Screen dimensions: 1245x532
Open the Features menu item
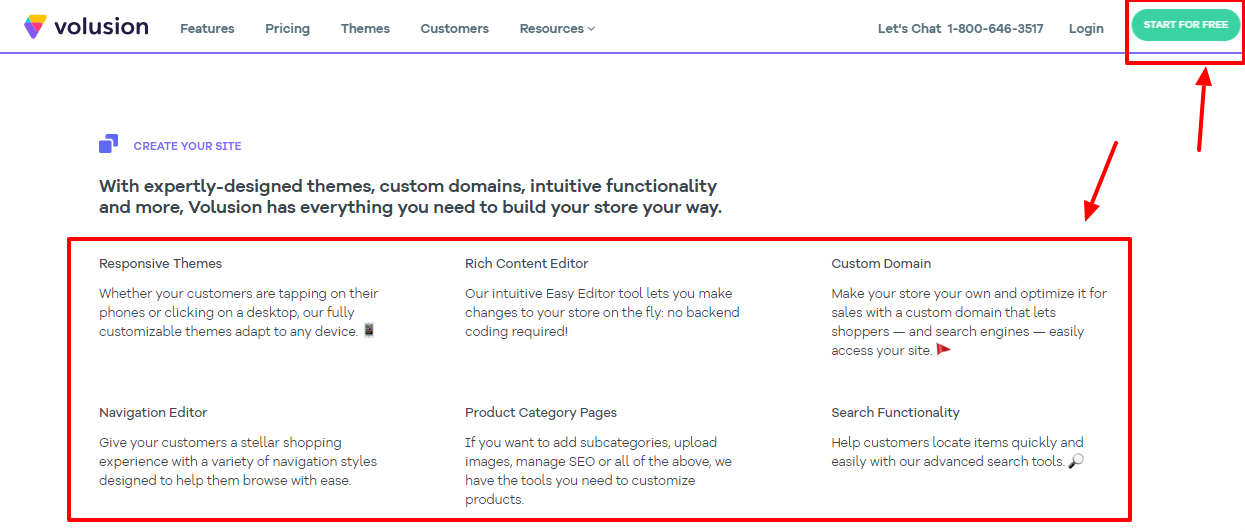tap(207, 28)
